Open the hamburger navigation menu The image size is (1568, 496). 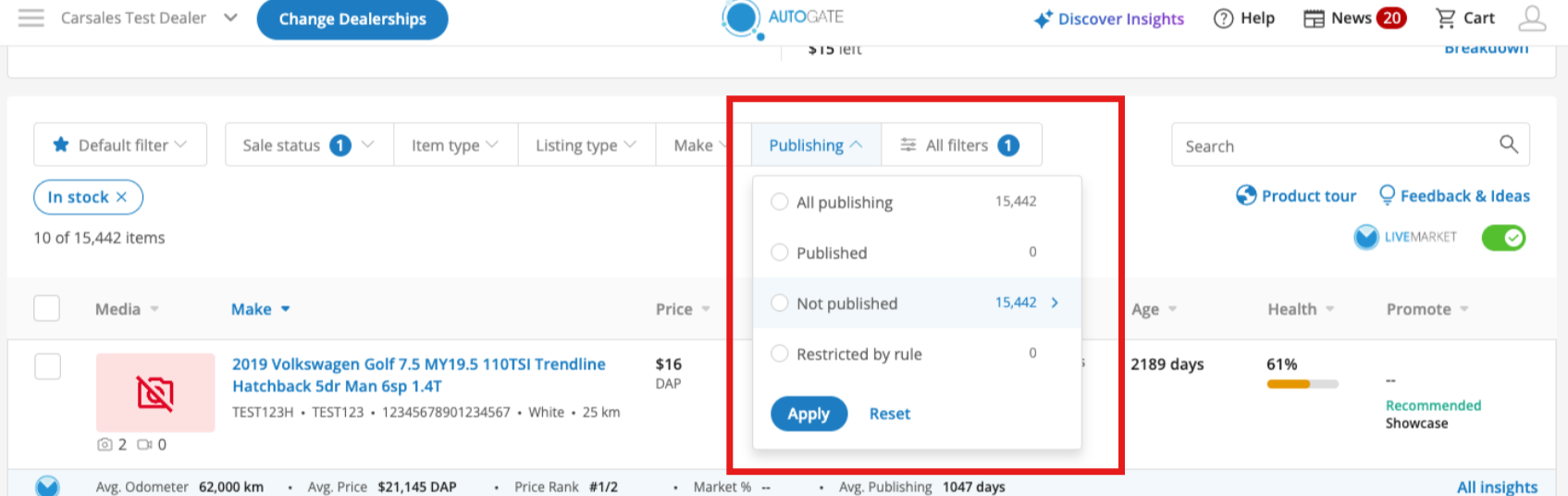pos(31,19)
